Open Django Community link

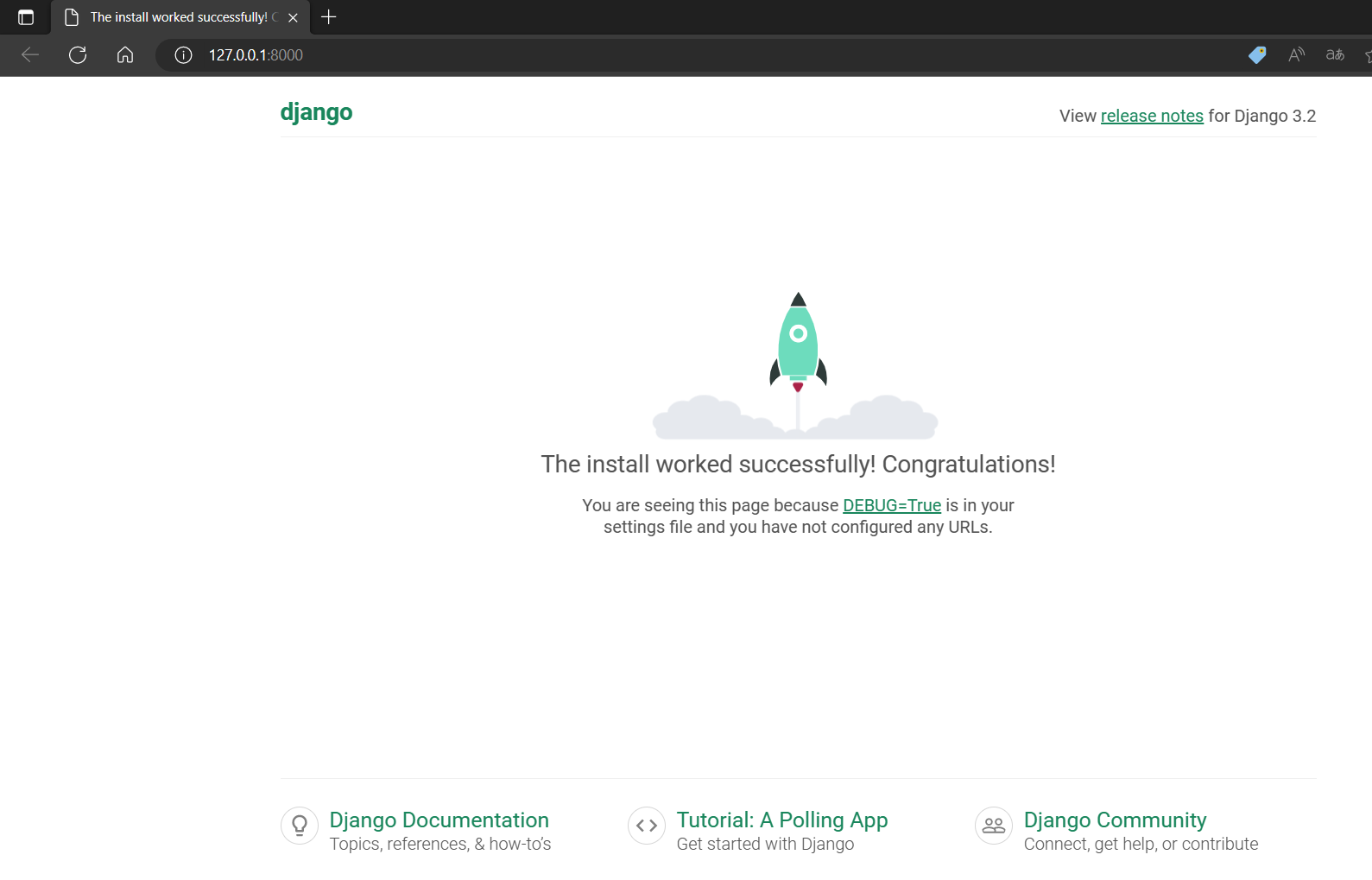[1116, 820]
